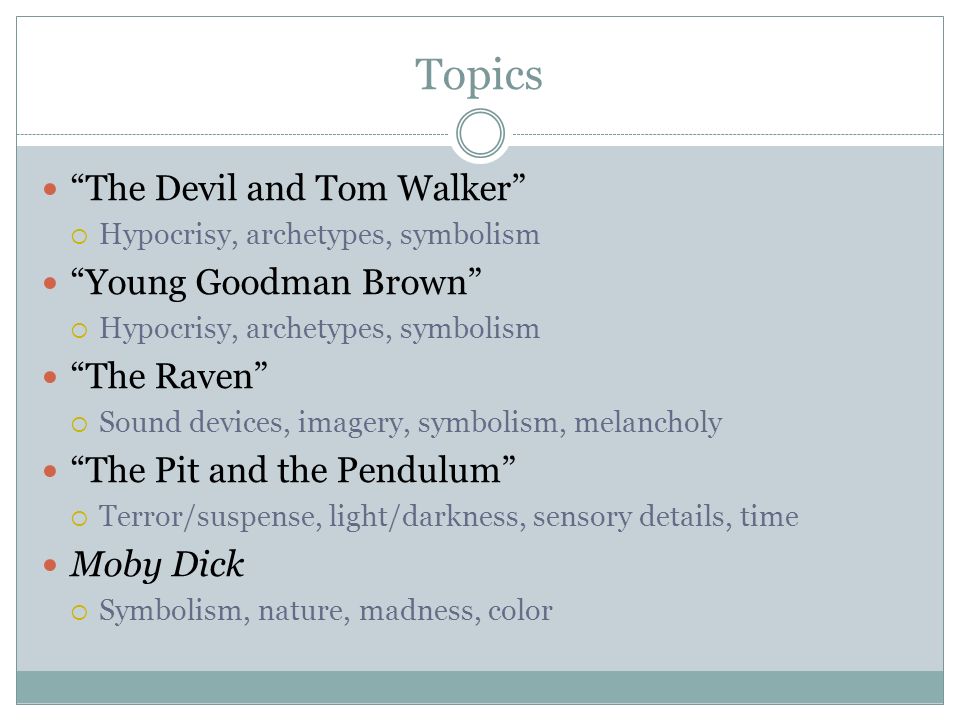
Task: Click the teal footer bar
Action: click(480, 687)
